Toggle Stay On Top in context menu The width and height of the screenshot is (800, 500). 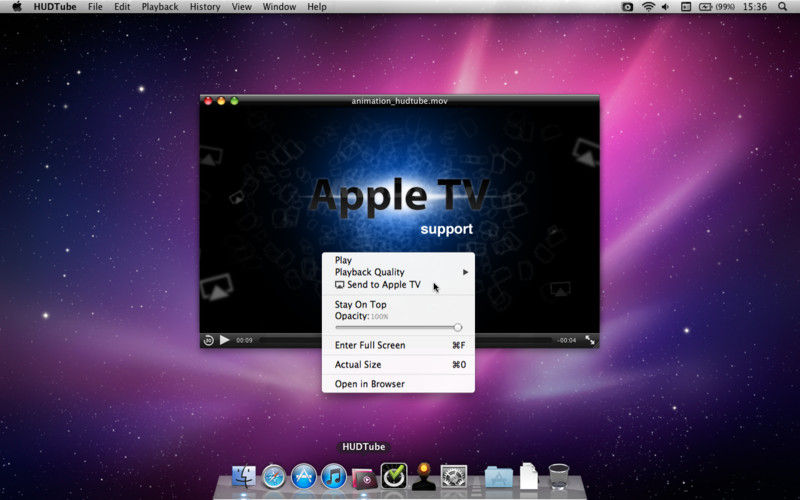[x=361, y=305]
